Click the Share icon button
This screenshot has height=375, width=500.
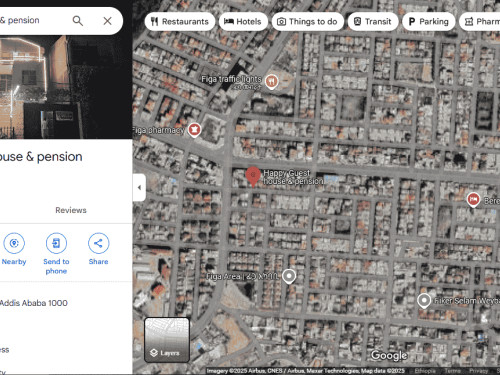[98, 243]
